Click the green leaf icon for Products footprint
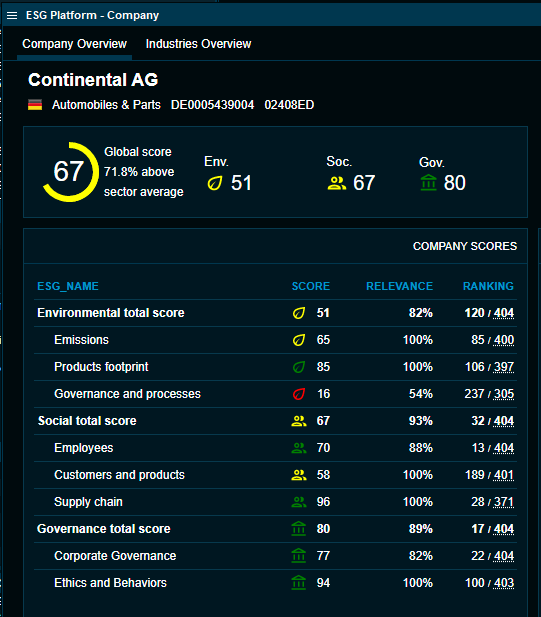Image resolution: width=541 pixels, height=617 pixels. [x=299, y=367]
